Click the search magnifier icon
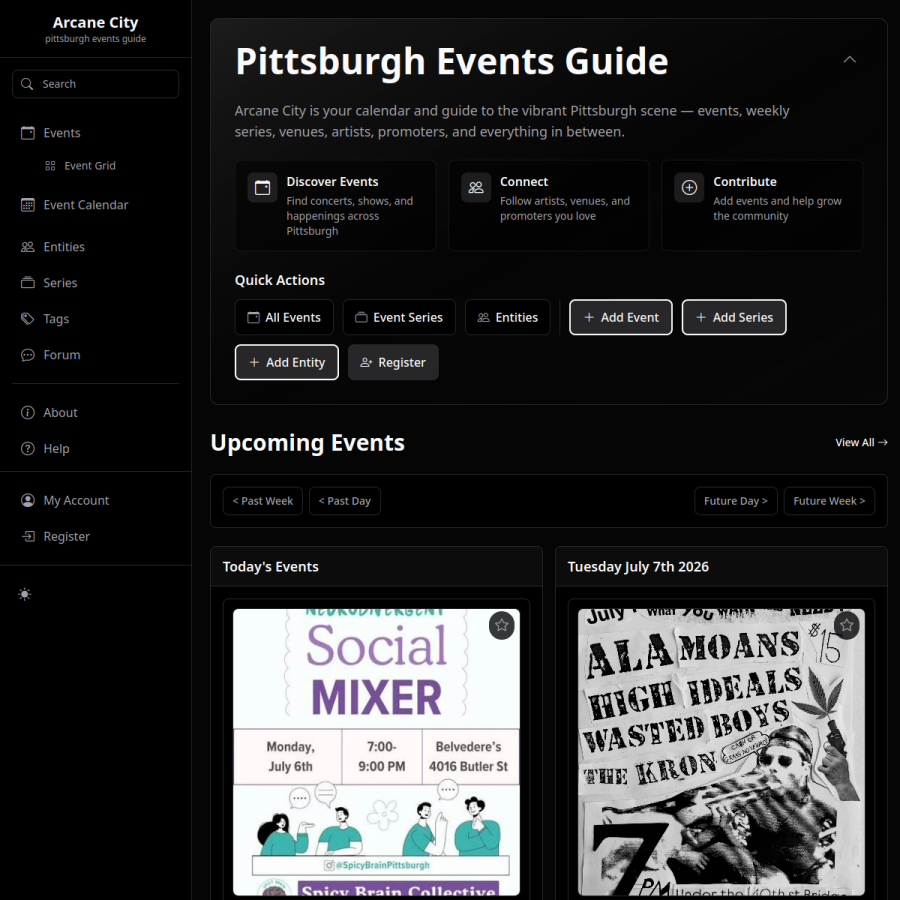 pyautogui.click(x=26, y=84)
